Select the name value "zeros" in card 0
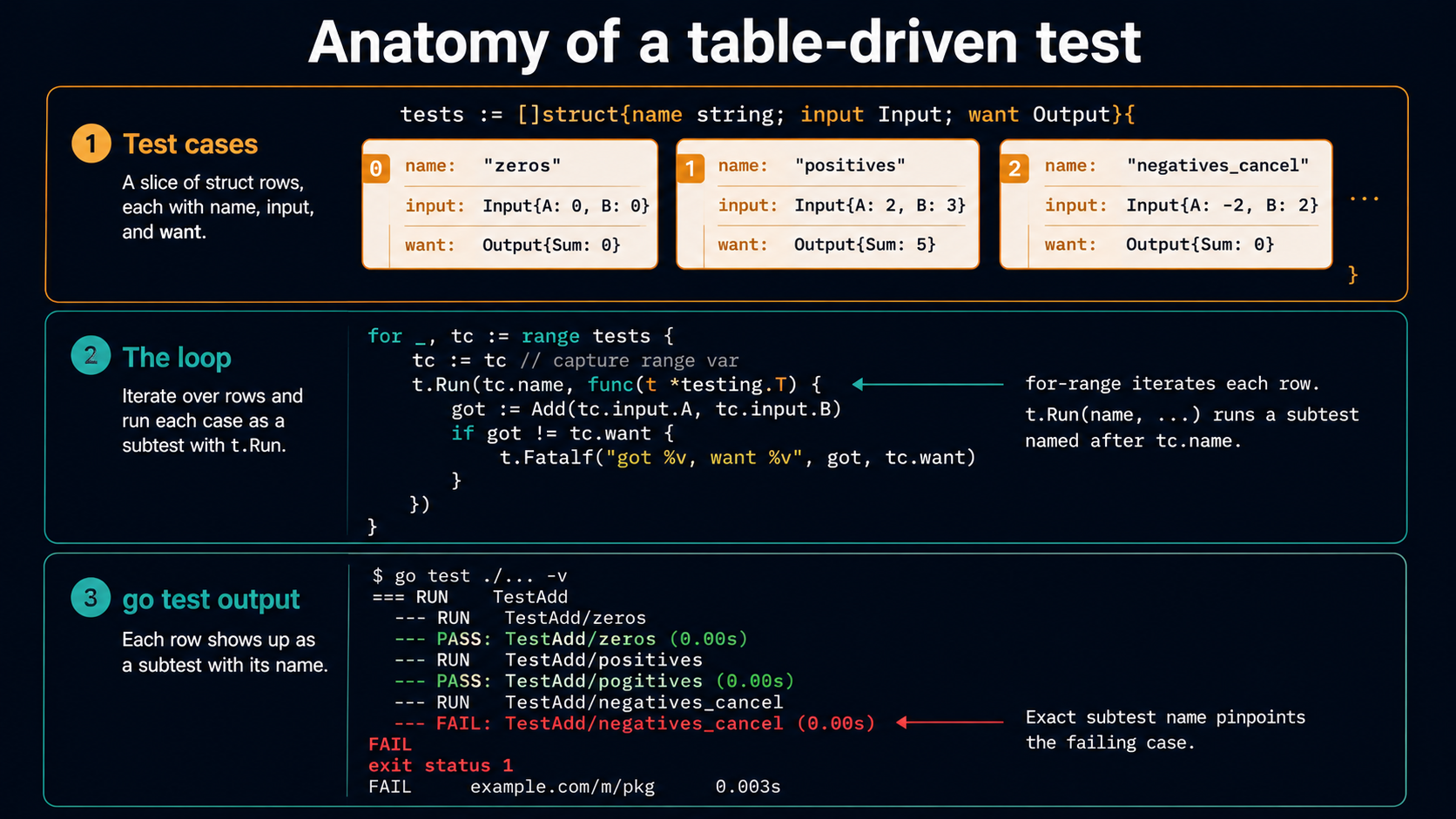This screenshot has height=819, width=1456. coord(522,165)
